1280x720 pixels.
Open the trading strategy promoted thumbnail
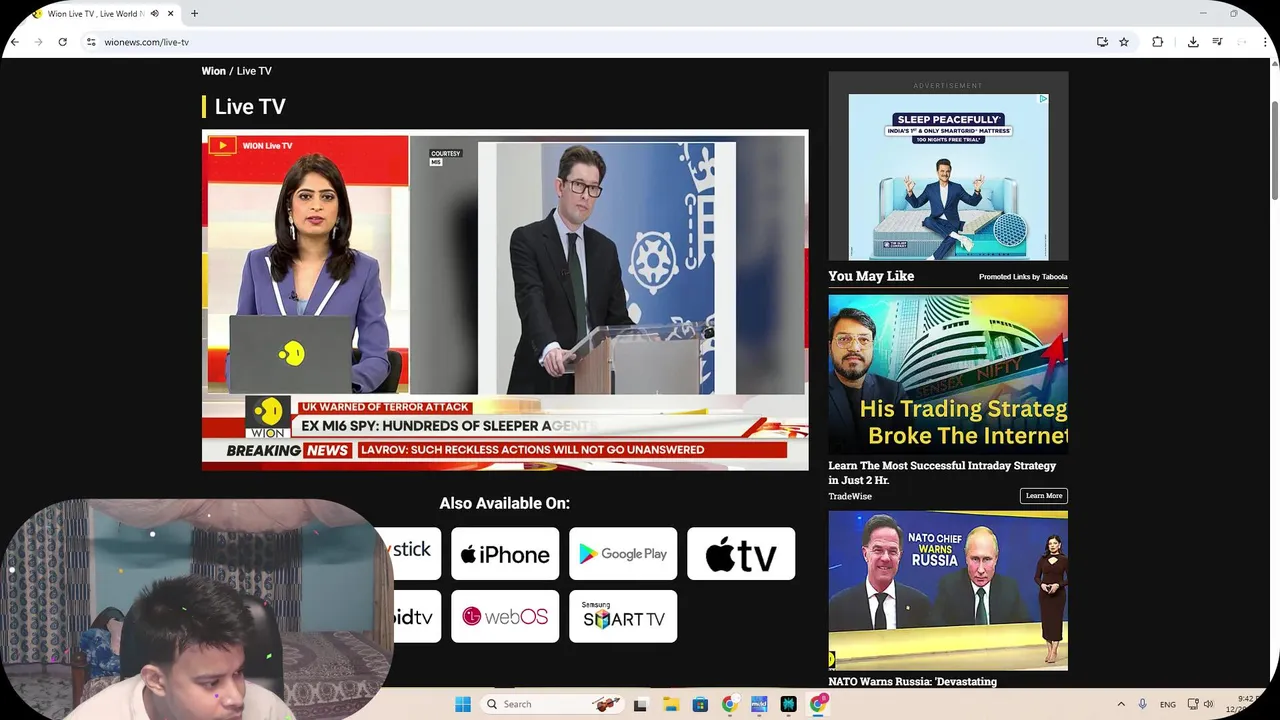pyautogui.click(x=948, y=374)
